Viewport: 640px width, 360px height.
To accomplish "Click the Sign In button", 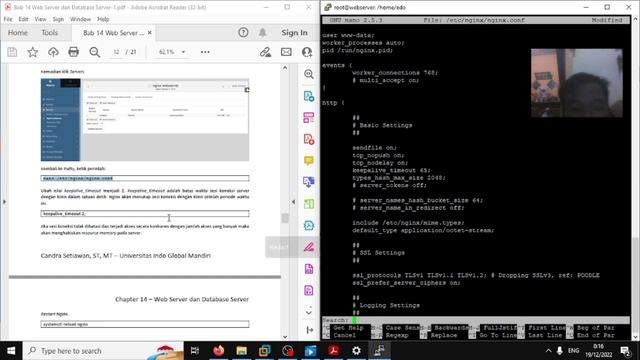I will pos(294,33).
